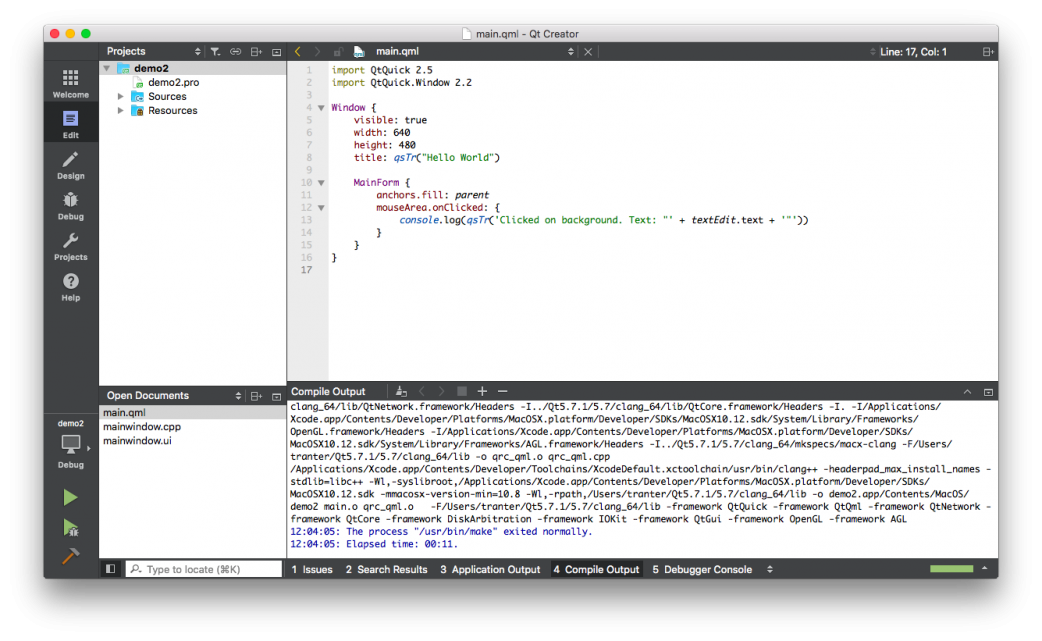
Task: Open the Application Output tab
Action: (x=489, y=569)
